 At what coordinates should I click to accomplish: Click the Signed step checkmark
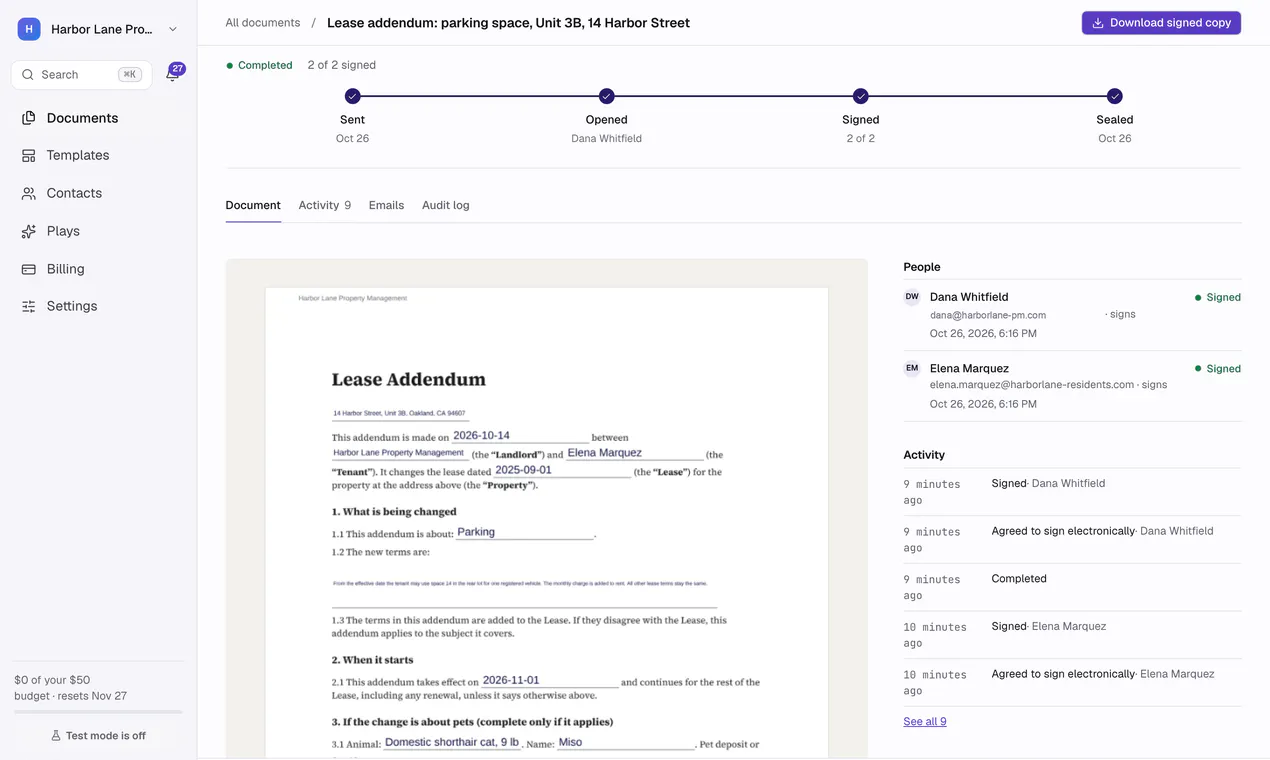860,96
